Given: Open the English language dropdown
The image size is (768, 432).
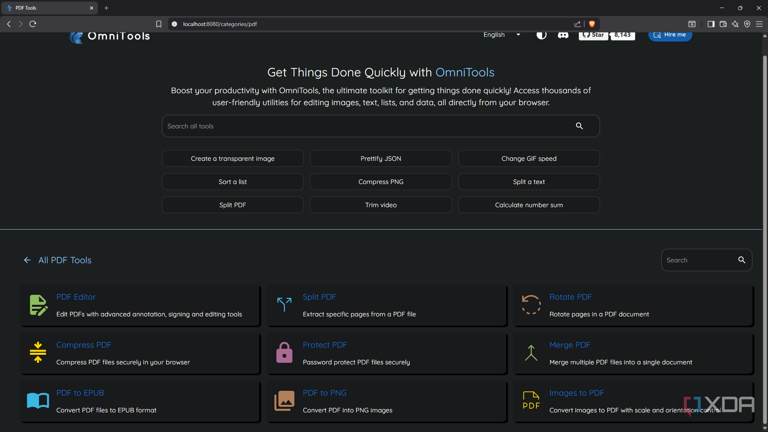Looking at the screenshot, I should pos(502,35).
